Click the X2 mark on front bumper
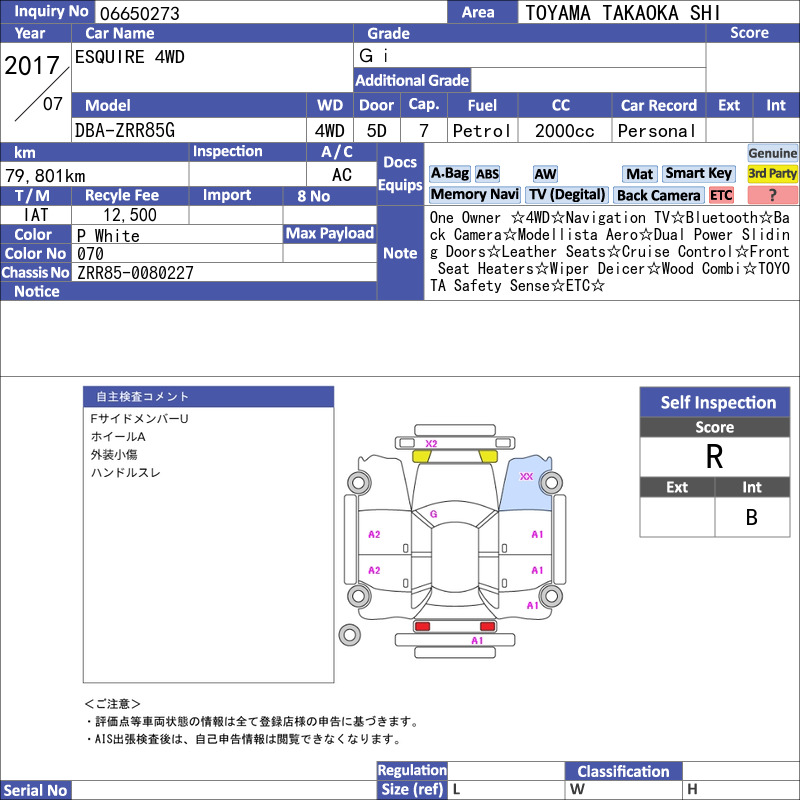Screen dimensions: 800x800 431,444
